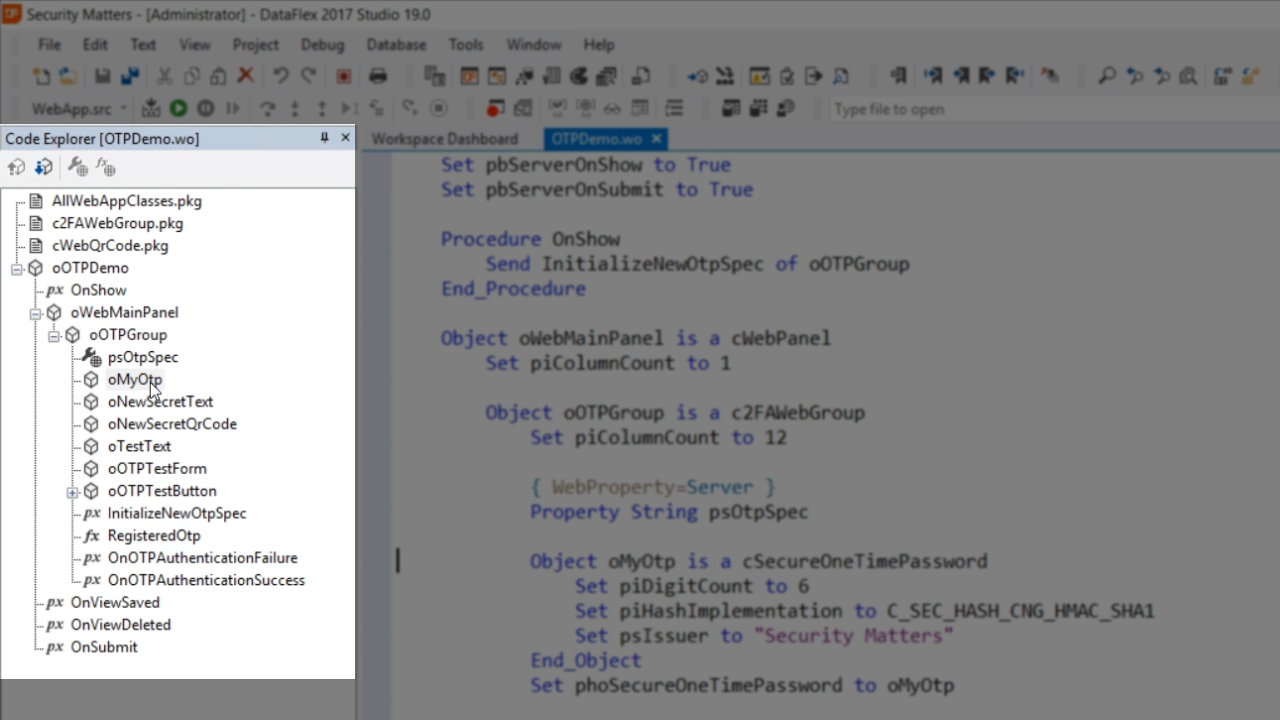Expand the oOTPTestButton tree node
The image size is (1280, 720).
(x=72, y=491)
